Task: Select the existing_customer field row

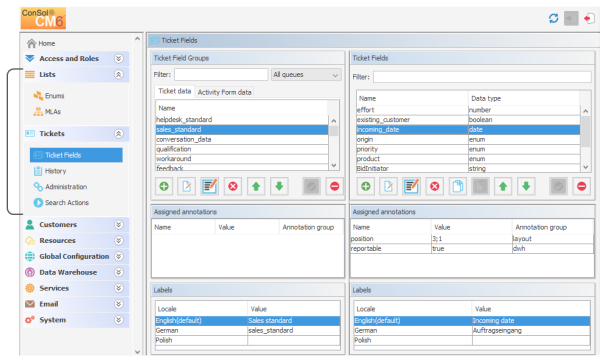Action: pos(468,120)
